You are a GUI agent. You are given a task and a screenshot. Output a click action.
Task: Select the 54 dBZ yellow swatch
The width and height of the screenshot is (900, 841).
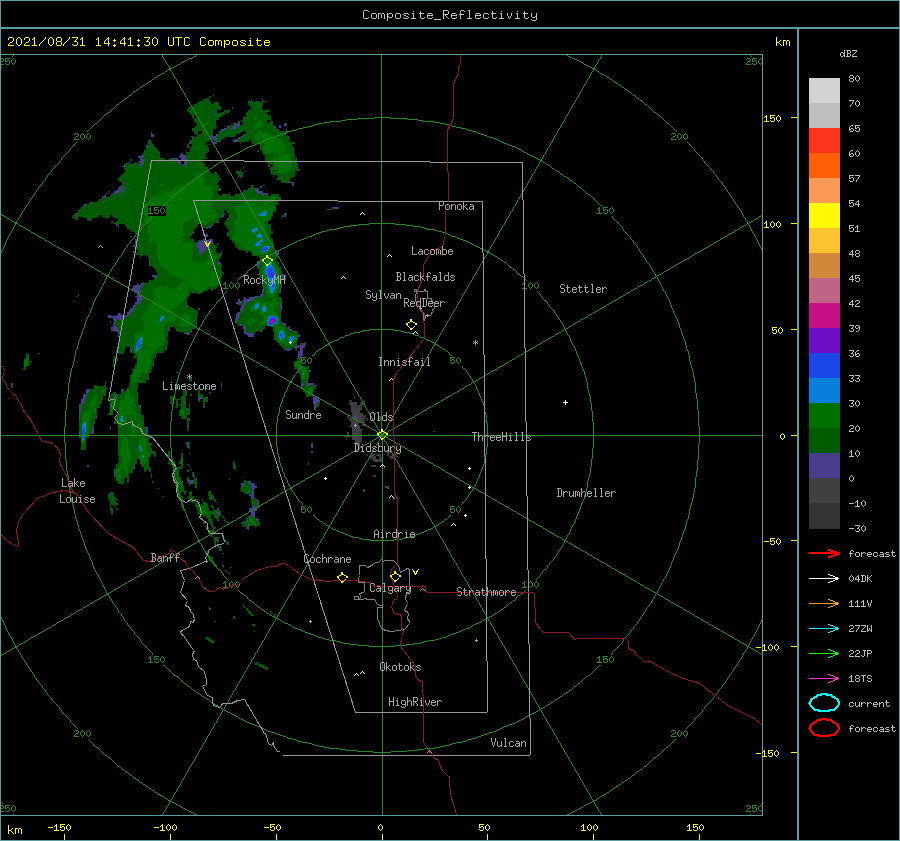824,215
